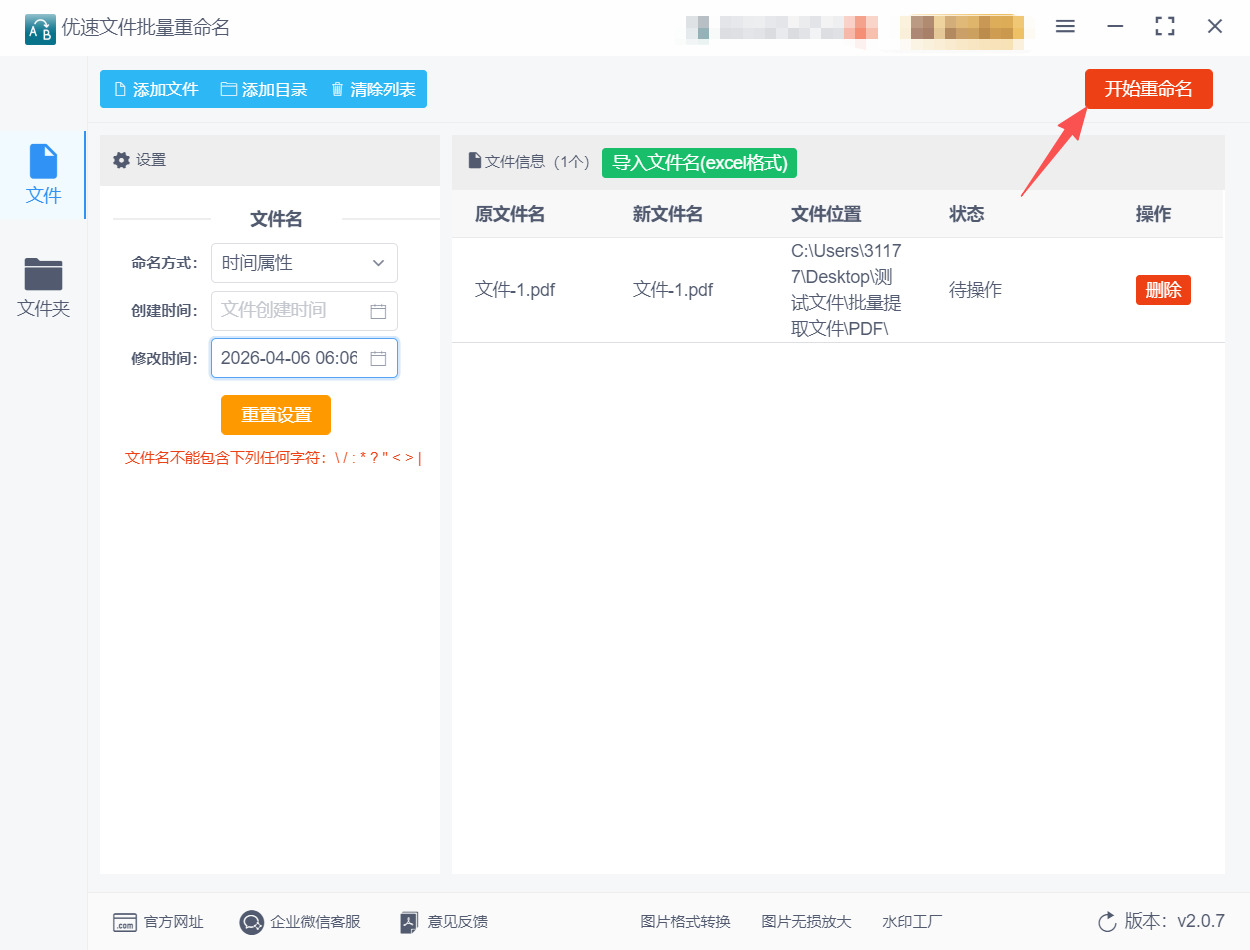Open the hamburger menu in title bar
Image resolution: width=1250 pixels, height=950 pixels.
point(1065,27)
